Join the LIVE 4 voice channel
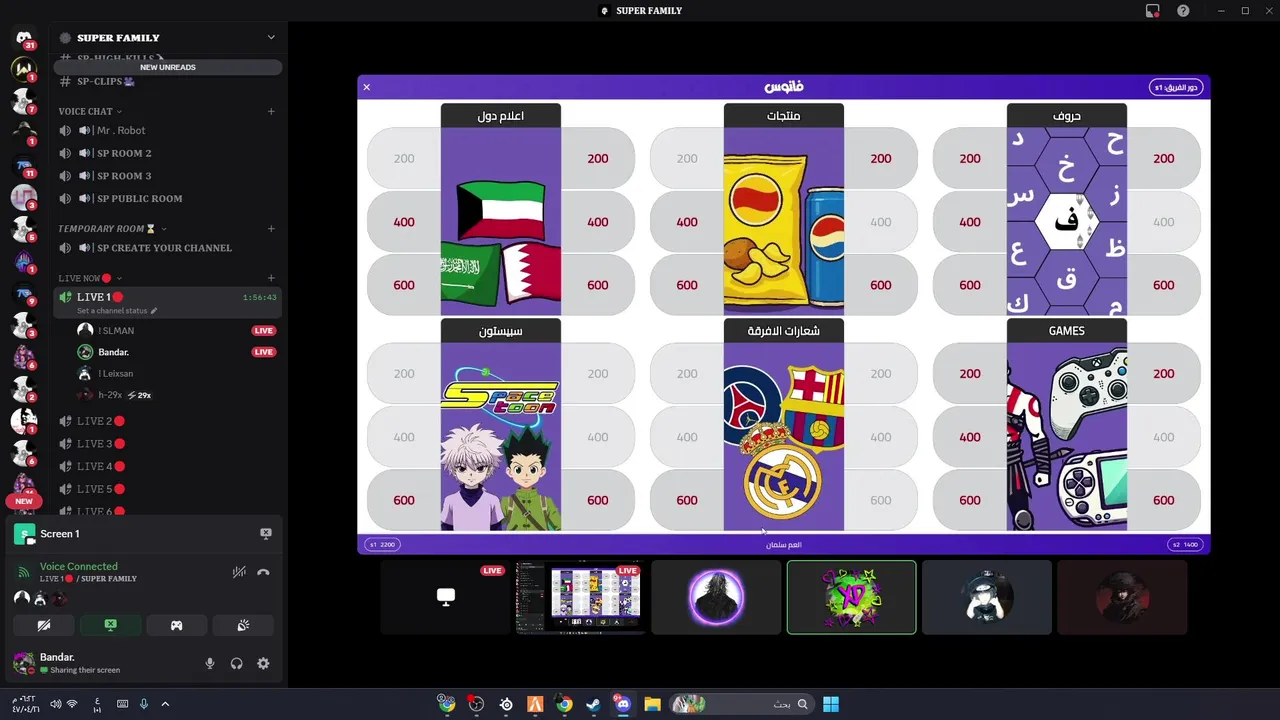The height and width of the screenshot is (720, 1280). pyautogui.click(x=166, y=466)
